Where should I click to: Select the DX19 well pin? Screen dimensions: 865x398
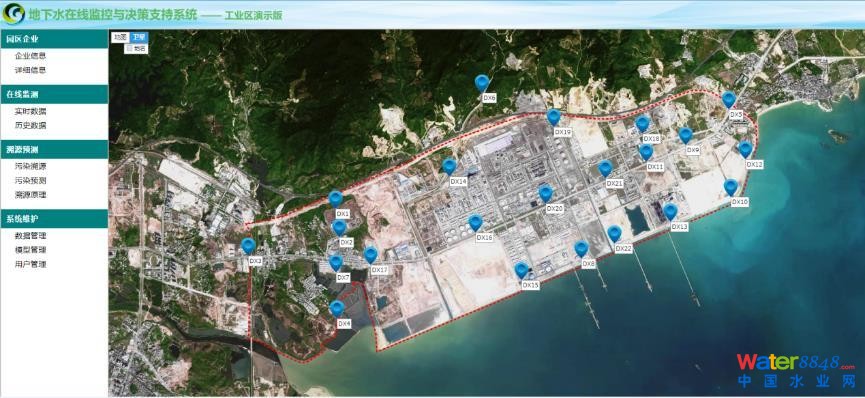(554, 117)
